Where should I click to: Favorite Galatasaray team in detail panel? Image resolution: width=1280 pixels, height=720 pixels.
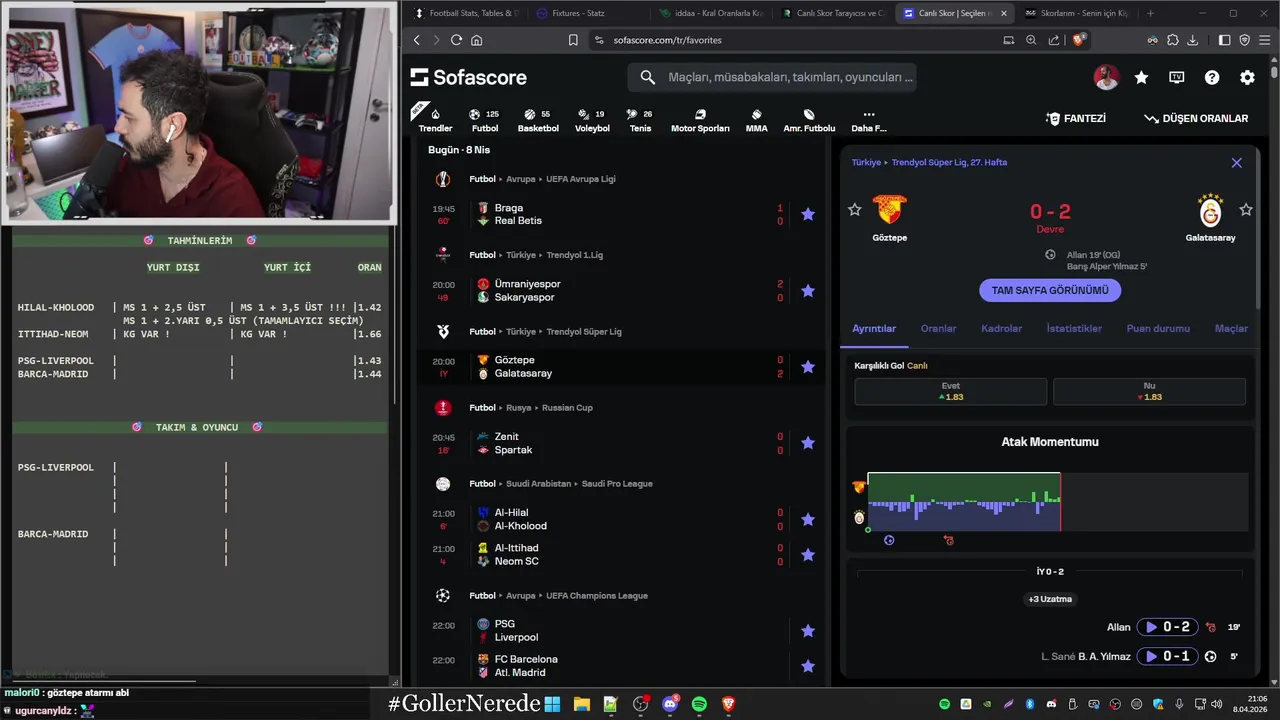tap(1246, 209)
